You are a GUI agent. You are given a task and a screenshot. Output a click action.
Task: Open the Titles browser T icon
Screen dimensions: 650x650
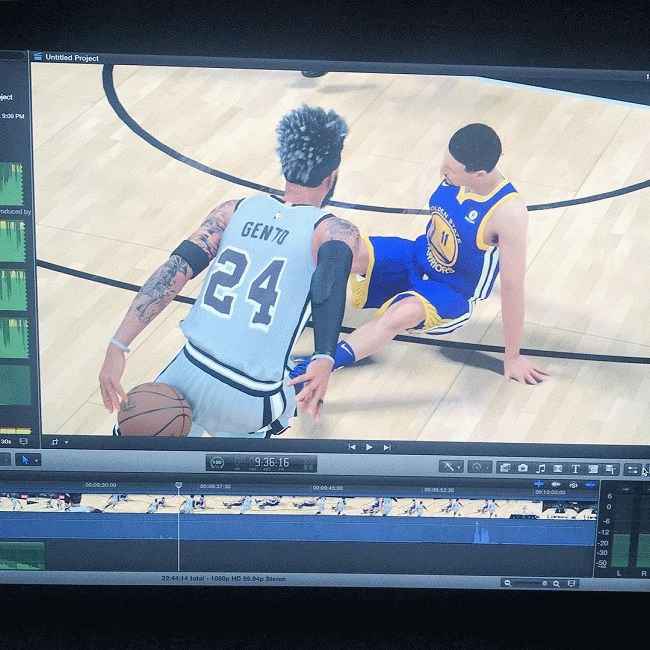point(575,468)
